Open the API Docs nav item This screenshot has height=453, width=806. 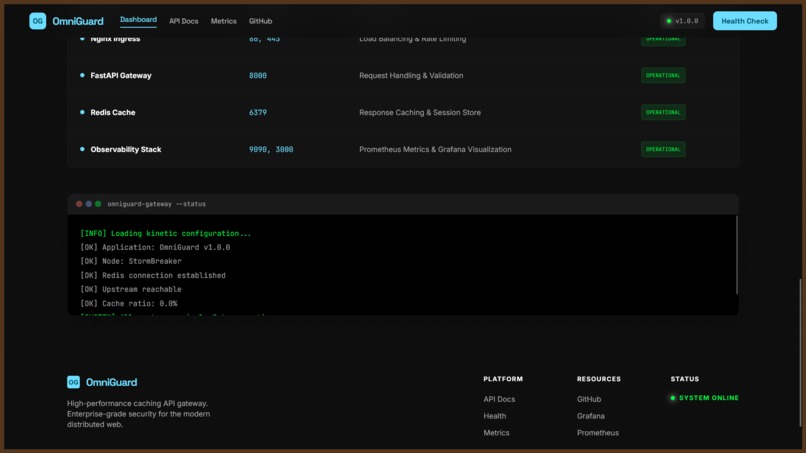pos(184,21)
